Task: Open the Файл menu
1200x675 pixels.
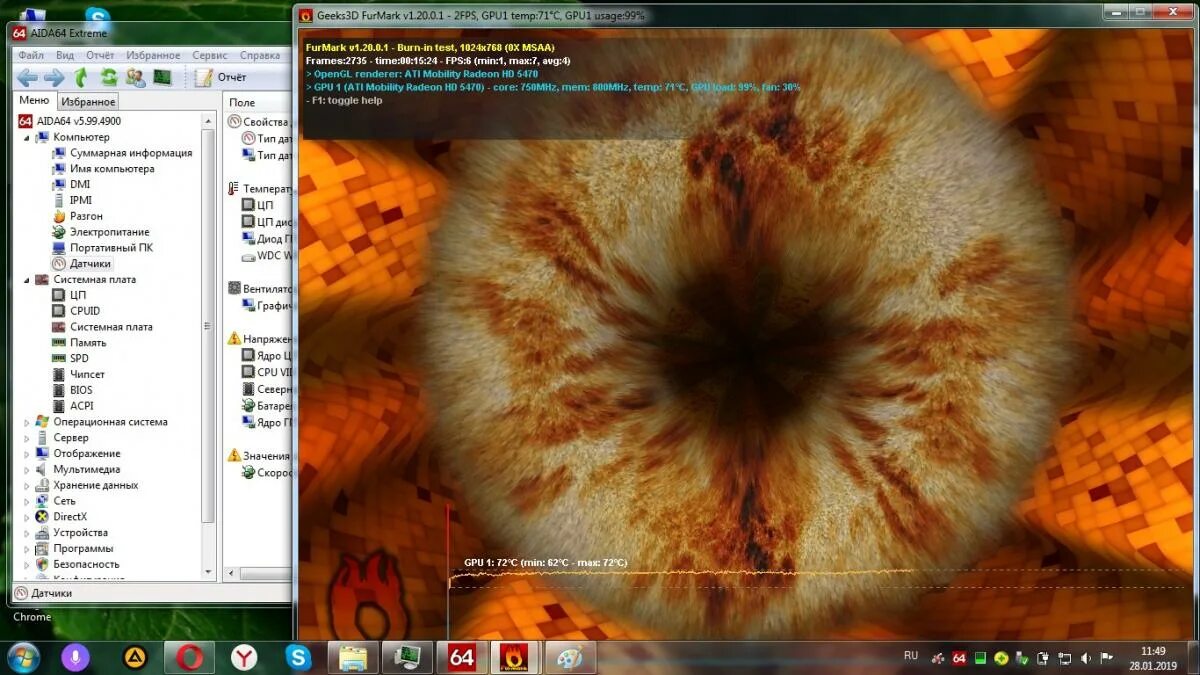Action: click(31, 56)
